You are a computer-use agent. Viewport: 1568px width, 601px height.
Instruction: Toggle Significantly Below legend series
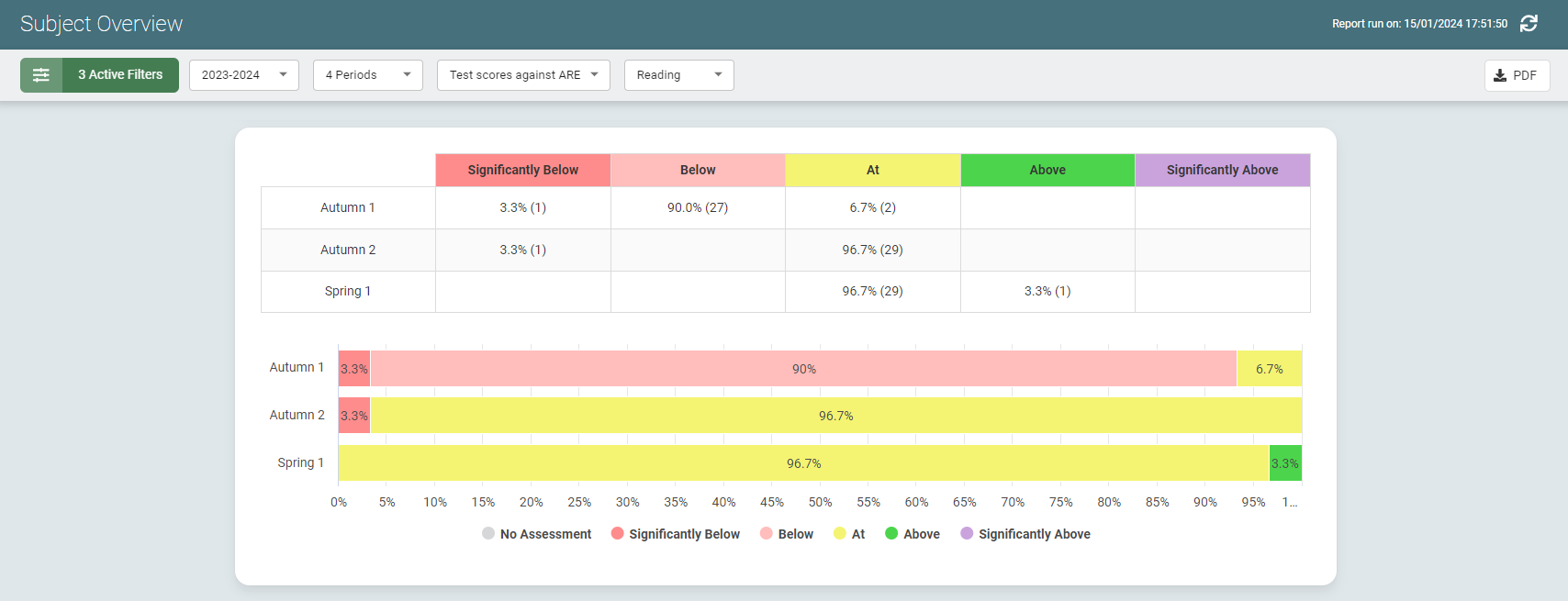tap(676, 534)
